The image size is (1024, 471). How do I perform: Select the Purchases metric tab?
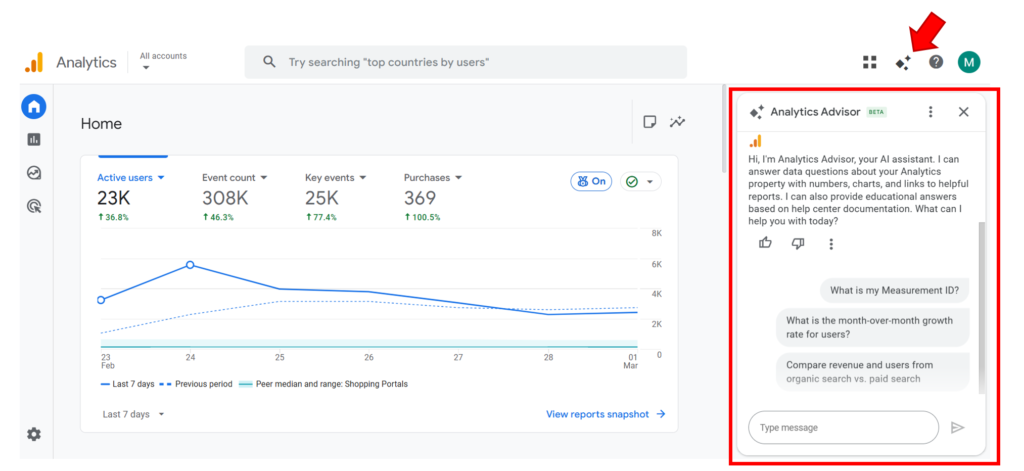pos(433,178)
